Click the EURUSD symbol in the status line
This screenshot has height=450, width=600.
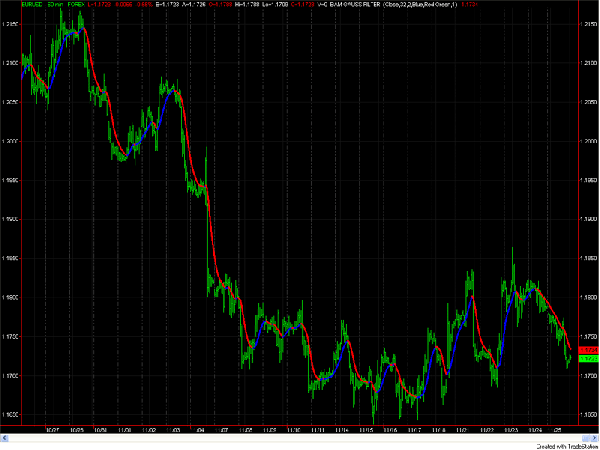coord(30,5)
